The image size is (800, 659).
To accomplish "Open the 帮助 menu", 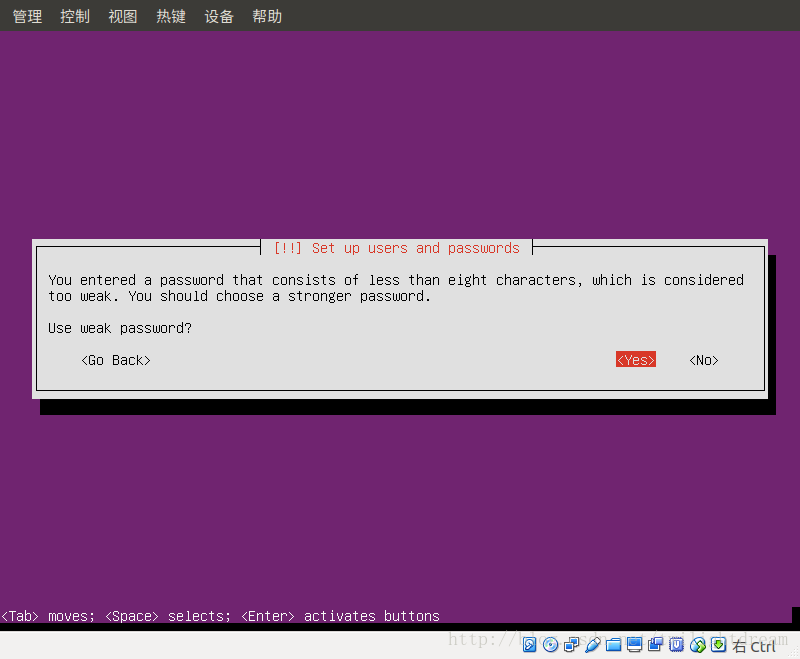I will tap(266, 15).
